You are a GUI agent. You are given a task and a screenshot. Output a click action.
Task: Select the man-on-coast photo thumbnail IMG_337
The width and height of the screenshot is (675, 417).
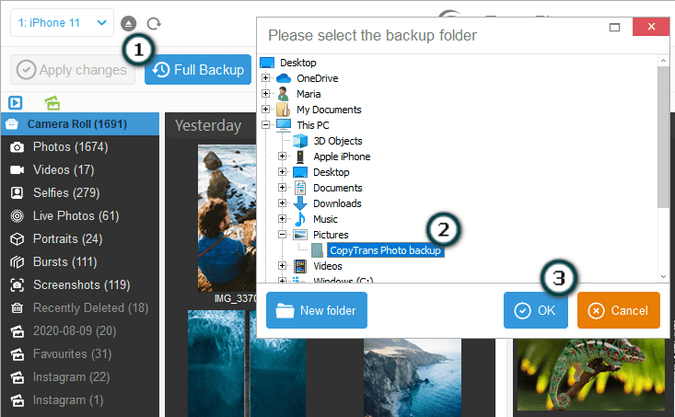[227, 218]
